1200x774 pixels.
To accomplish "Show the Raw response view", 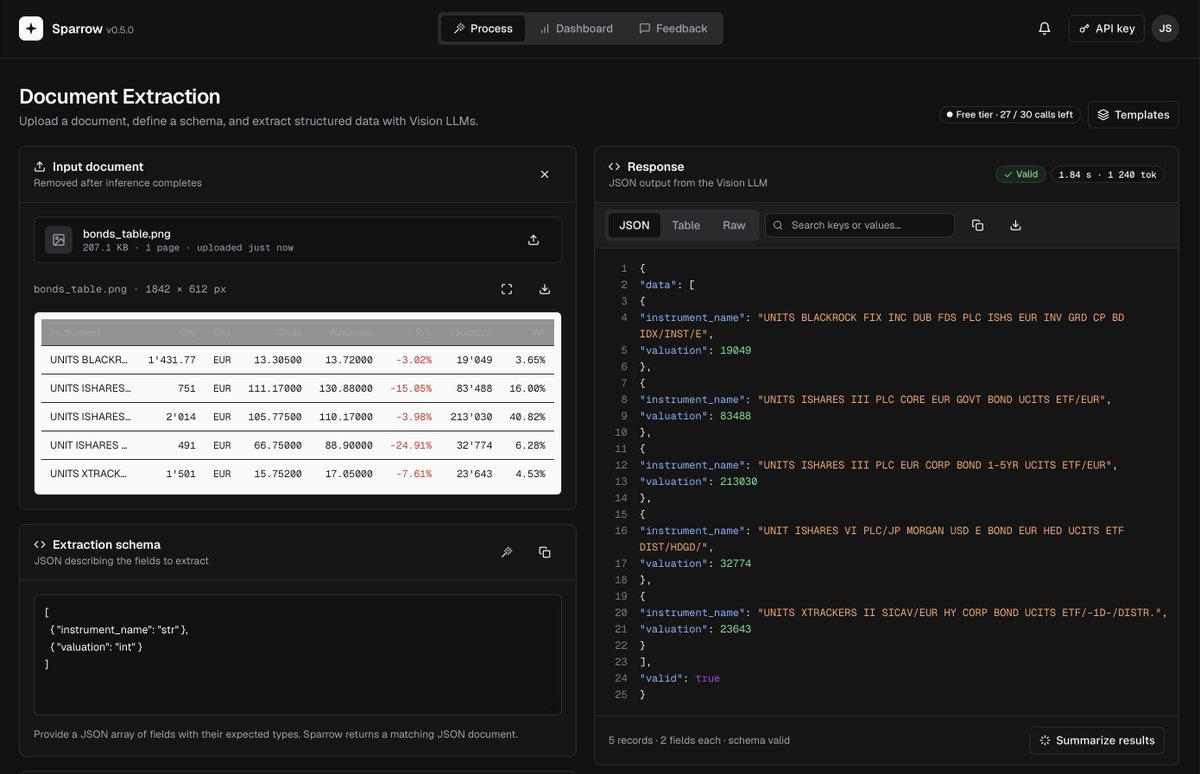I will (734, 225).
